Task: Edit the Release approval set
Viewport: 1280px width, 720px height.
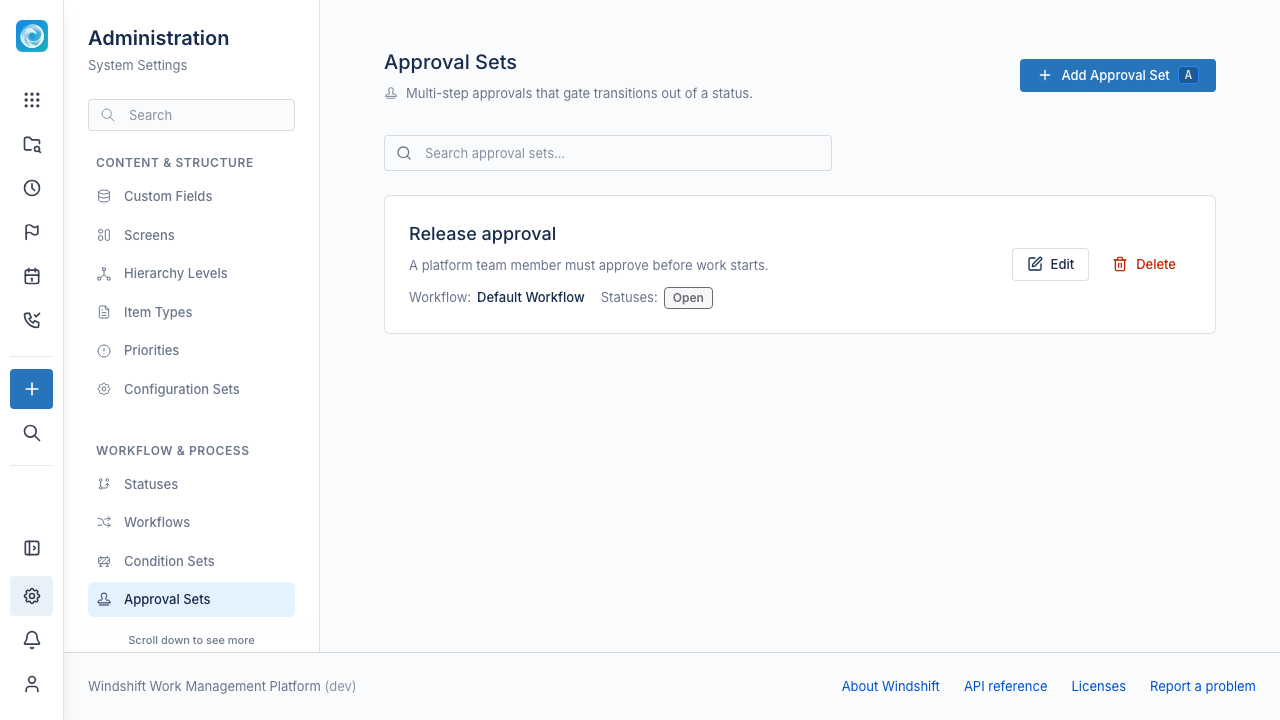Action: pyautogui.click(x=1050, y=264)
